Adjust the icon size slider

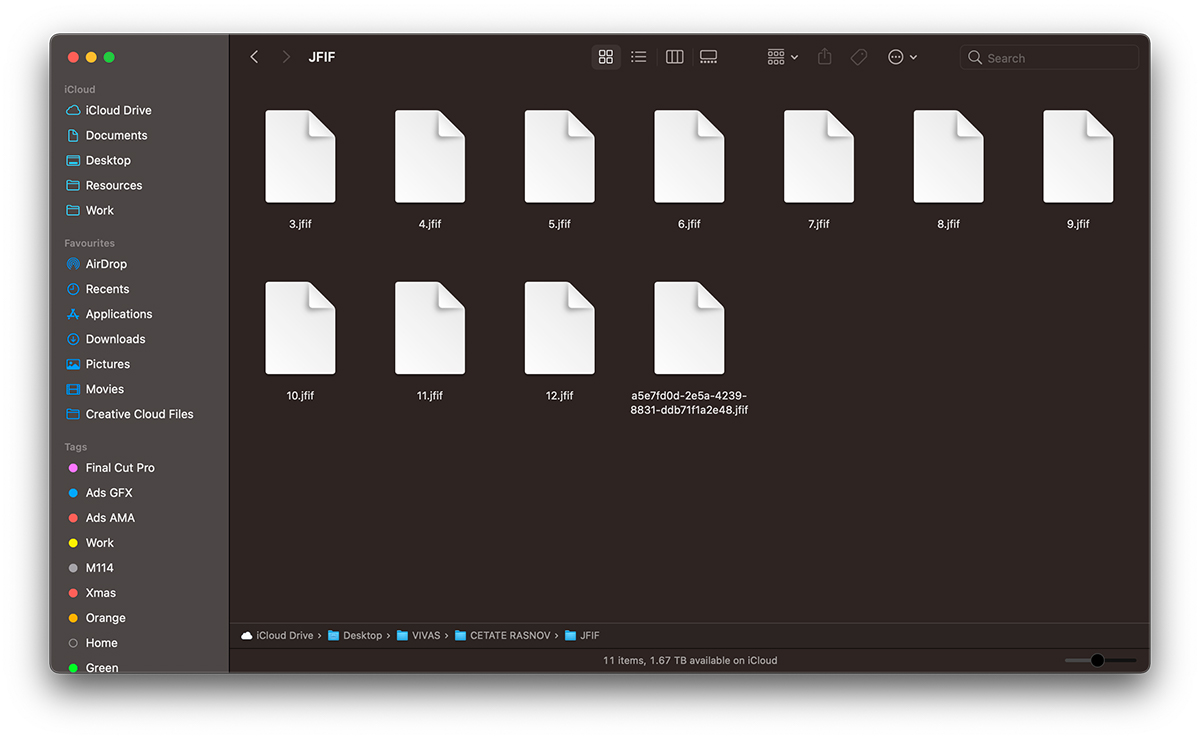coord(1097,660)
